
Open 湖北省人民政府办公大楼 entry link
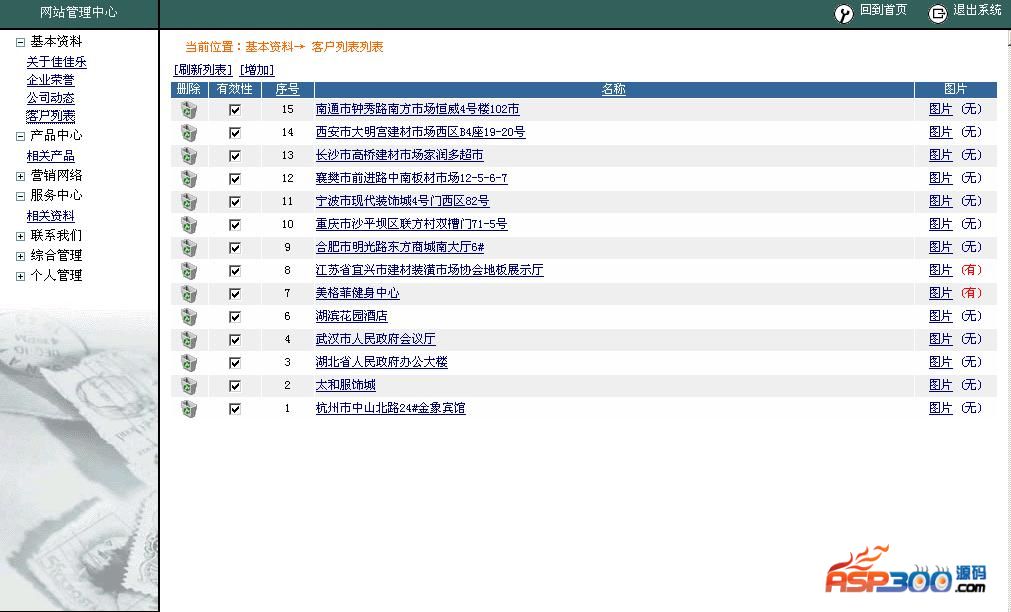pyautogui.click(x=382, y=362)
